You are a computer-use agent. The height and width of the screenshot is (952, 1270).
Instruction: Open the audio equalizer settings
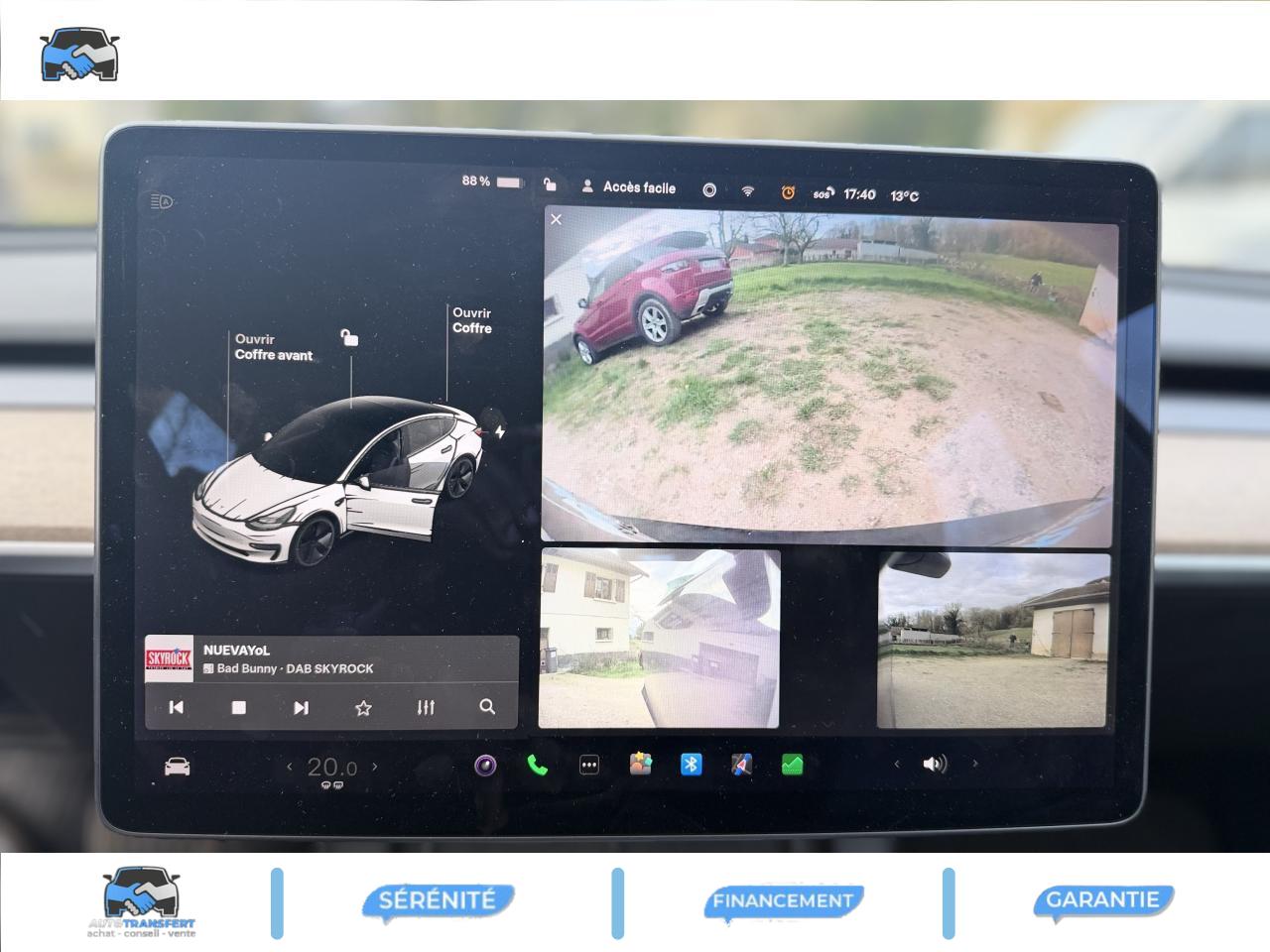pyautogui.click(x=426, y=707)
